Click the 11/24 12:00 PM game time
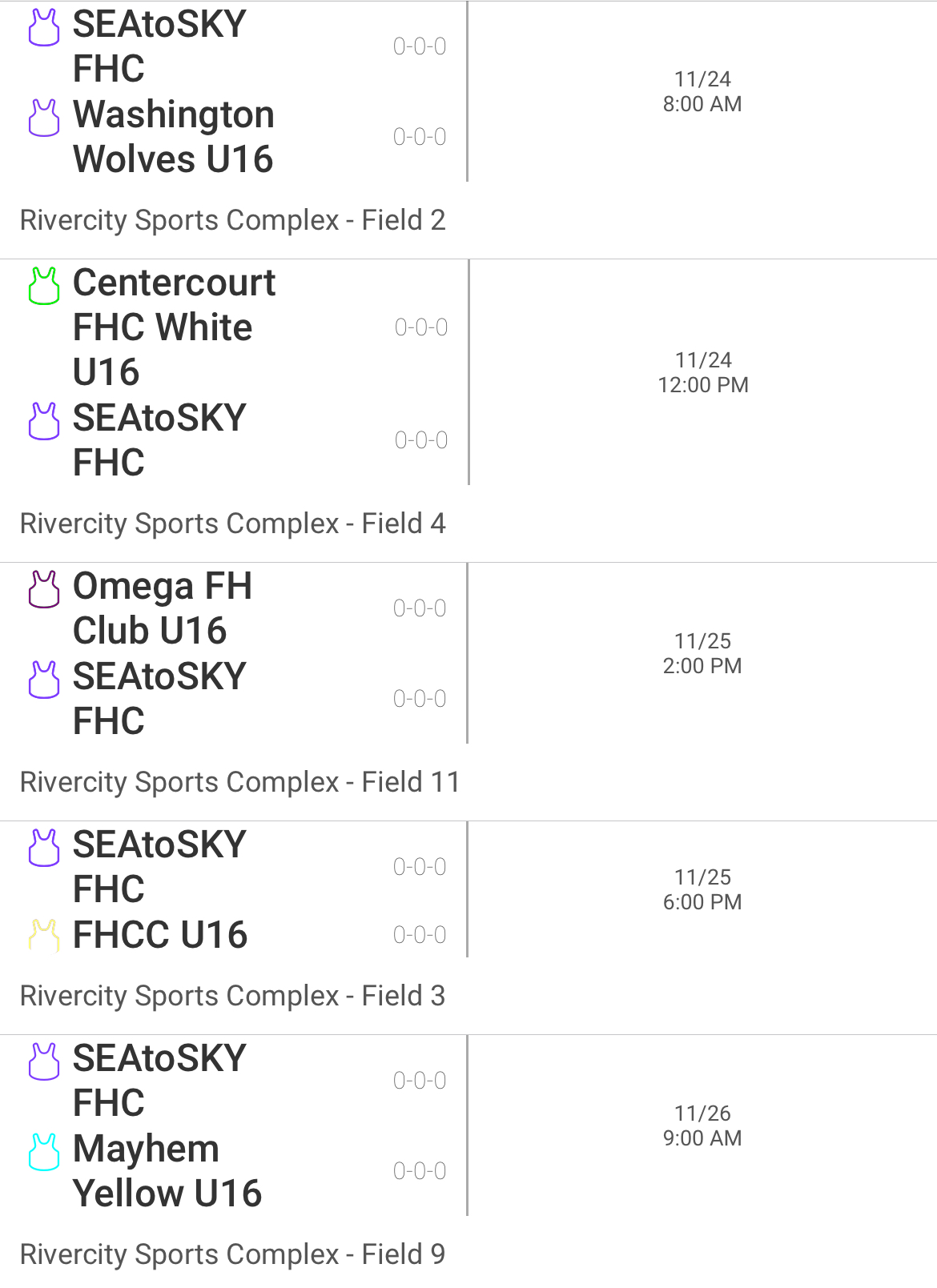The image size is (937, 1288). 702,372
